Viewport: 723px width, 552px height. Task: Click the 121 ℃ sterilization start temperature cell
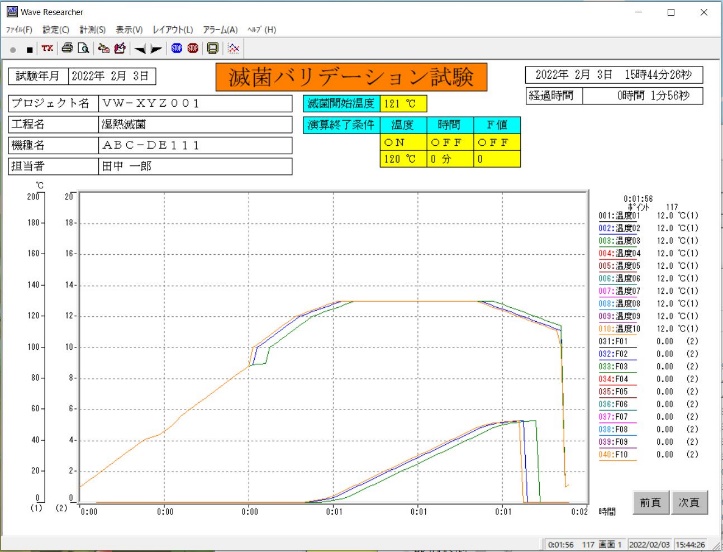coord(403,104)
